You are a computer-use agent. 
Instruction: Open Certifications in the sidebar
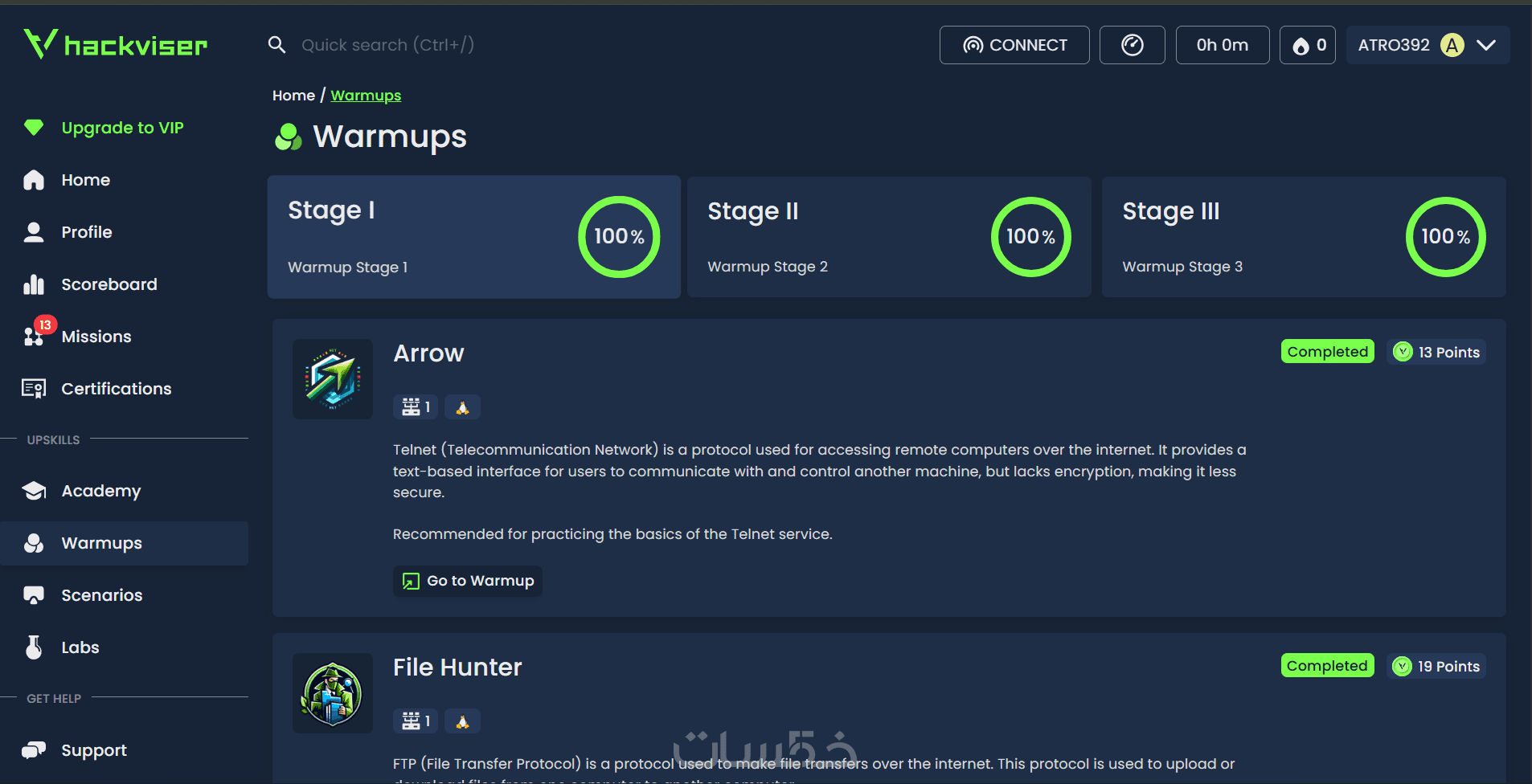pyautogui.click(x=116, y=389)
